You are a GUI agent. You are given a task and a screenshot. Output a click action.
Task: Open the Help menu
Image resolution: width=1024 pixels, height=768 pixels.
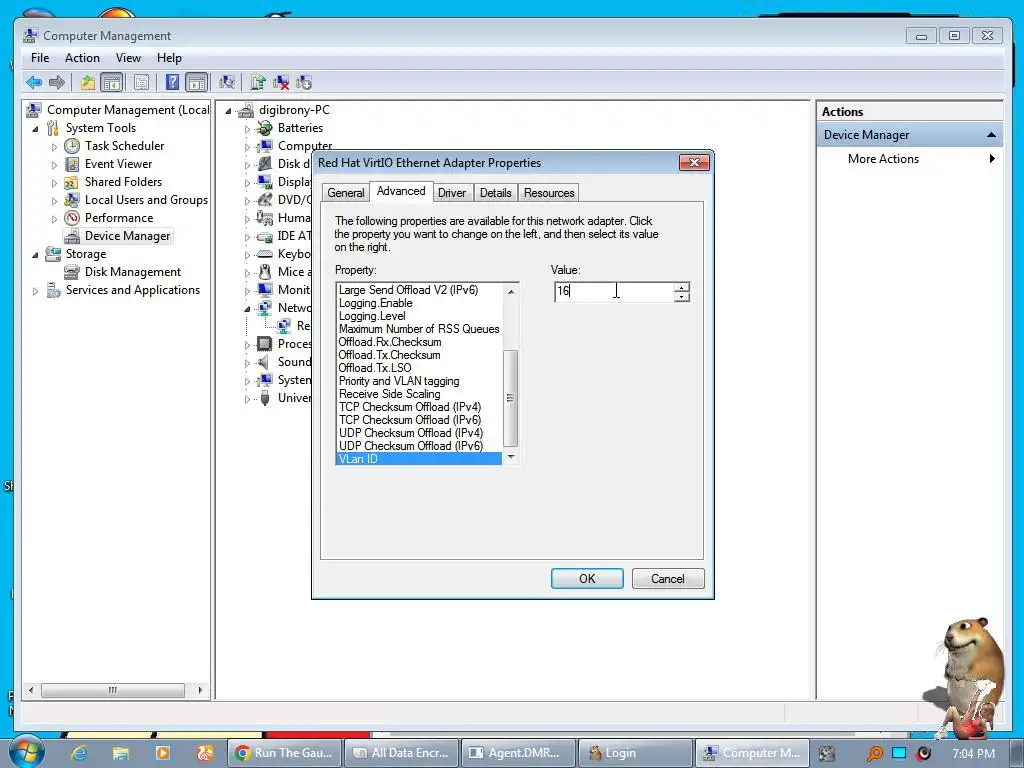(169, 58)
